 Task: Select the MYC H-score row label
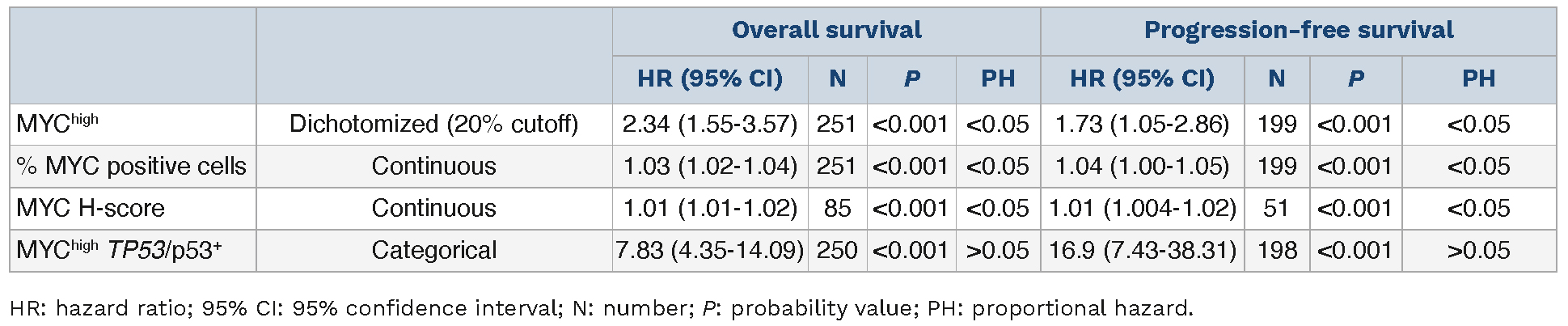click(x=91, y=209)
